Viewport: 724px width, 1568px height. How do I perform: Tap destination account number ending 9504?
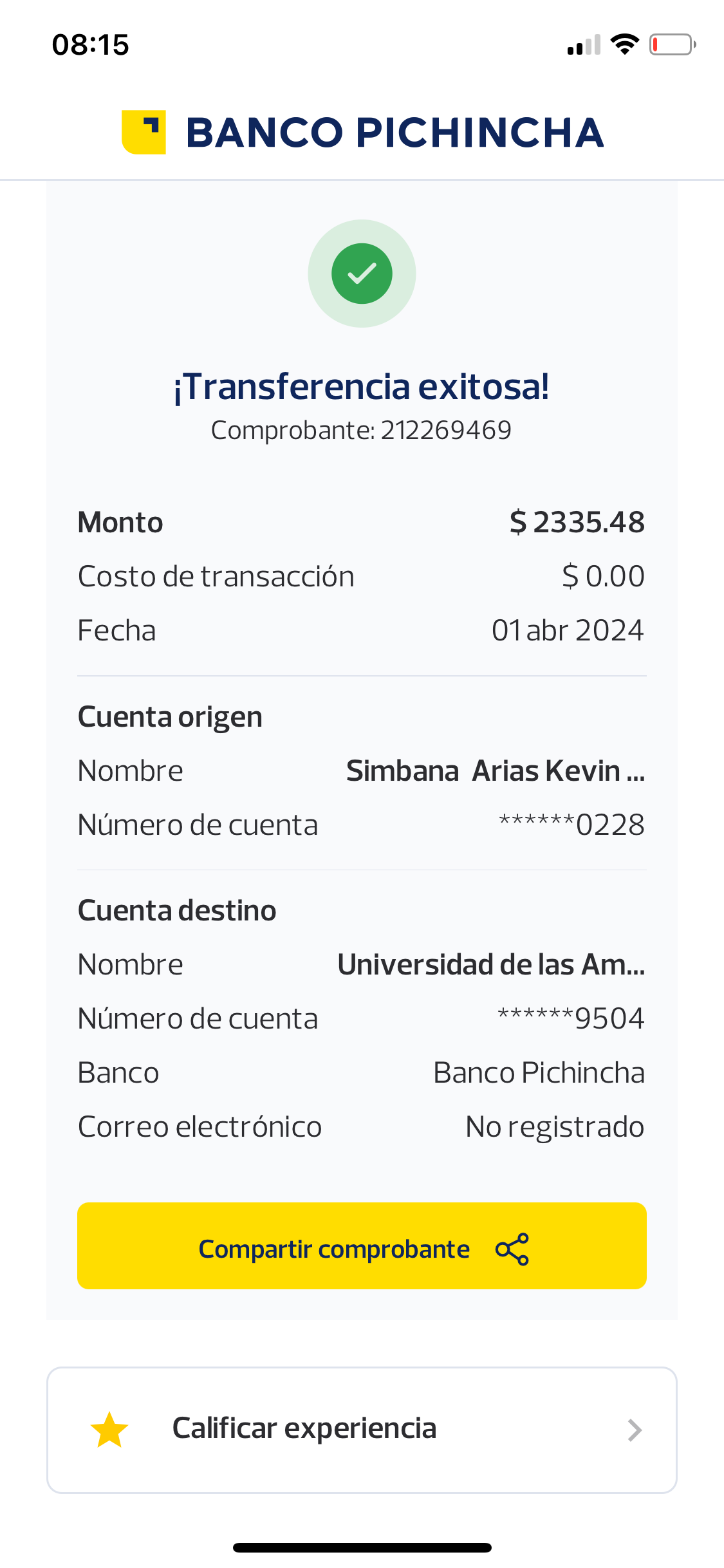[x=571, y=1018]
